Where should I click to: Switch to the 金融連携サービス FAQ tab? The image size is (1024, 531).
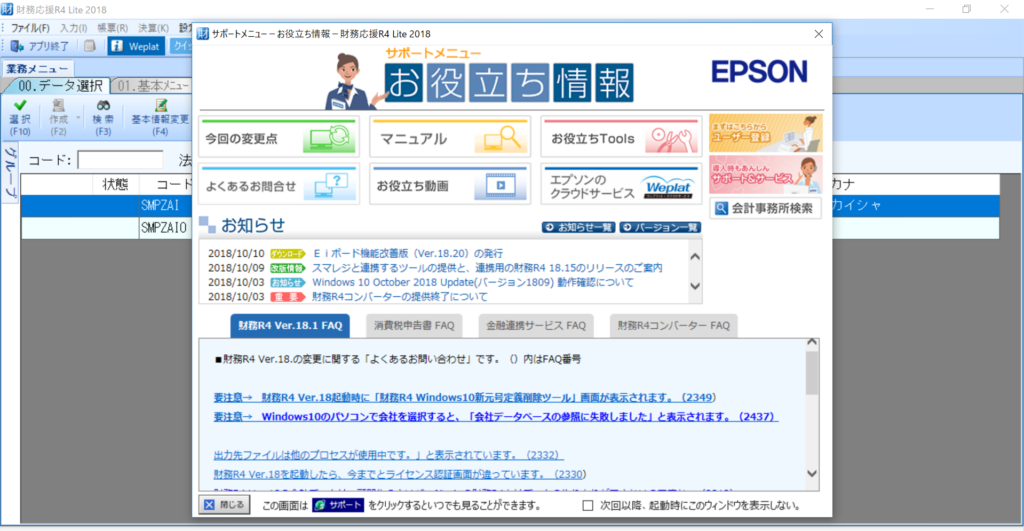coord(536,325)
